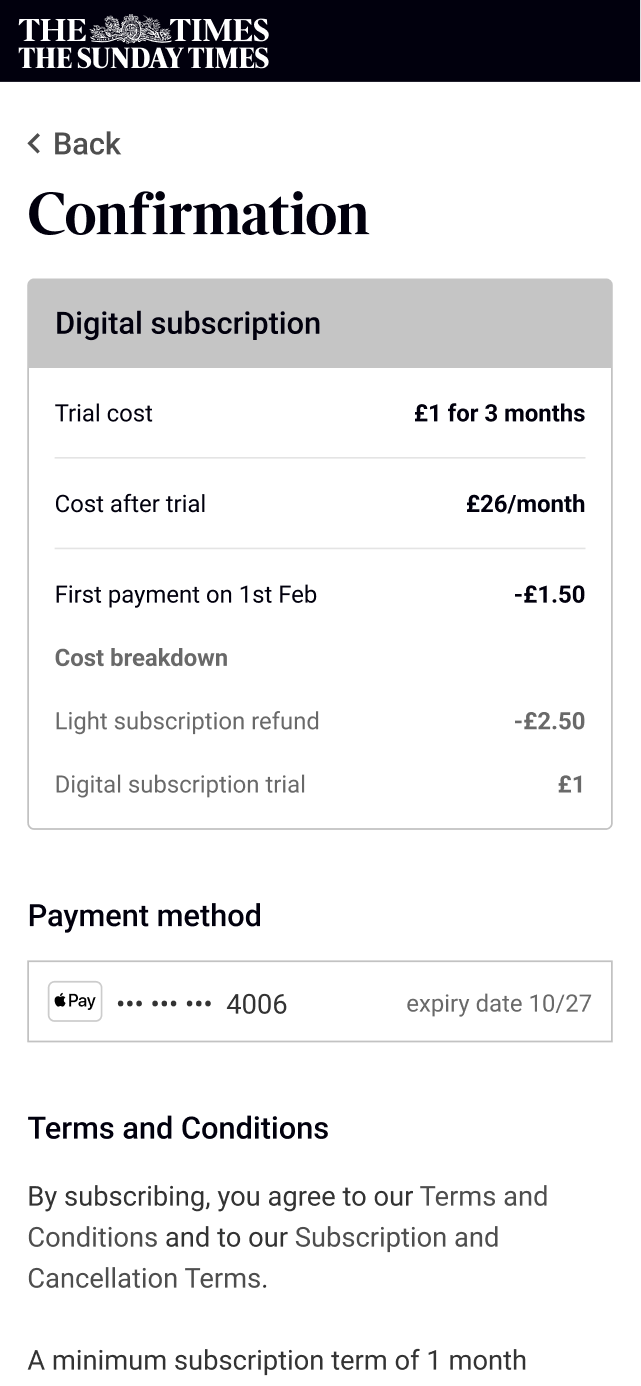This screenshot has height=1386, width=641.
Task: Click the Cost breakdown label
Action: tap(141, 658)
